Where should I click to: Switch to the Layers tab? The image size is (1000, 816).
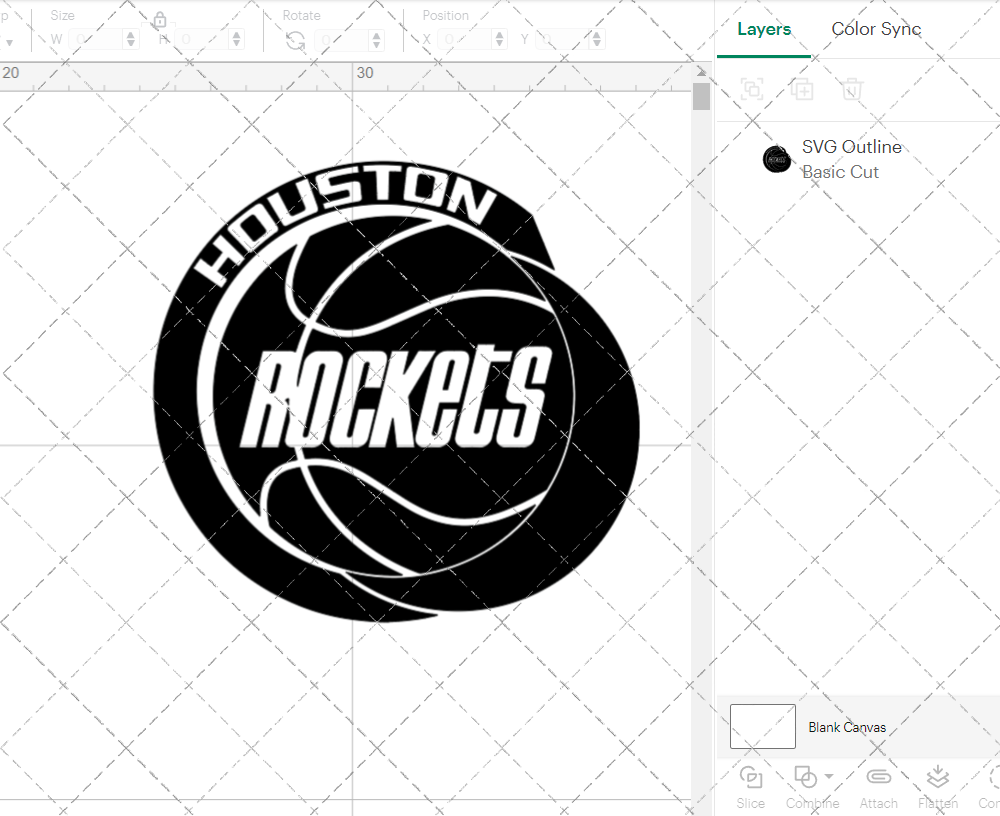763,29
